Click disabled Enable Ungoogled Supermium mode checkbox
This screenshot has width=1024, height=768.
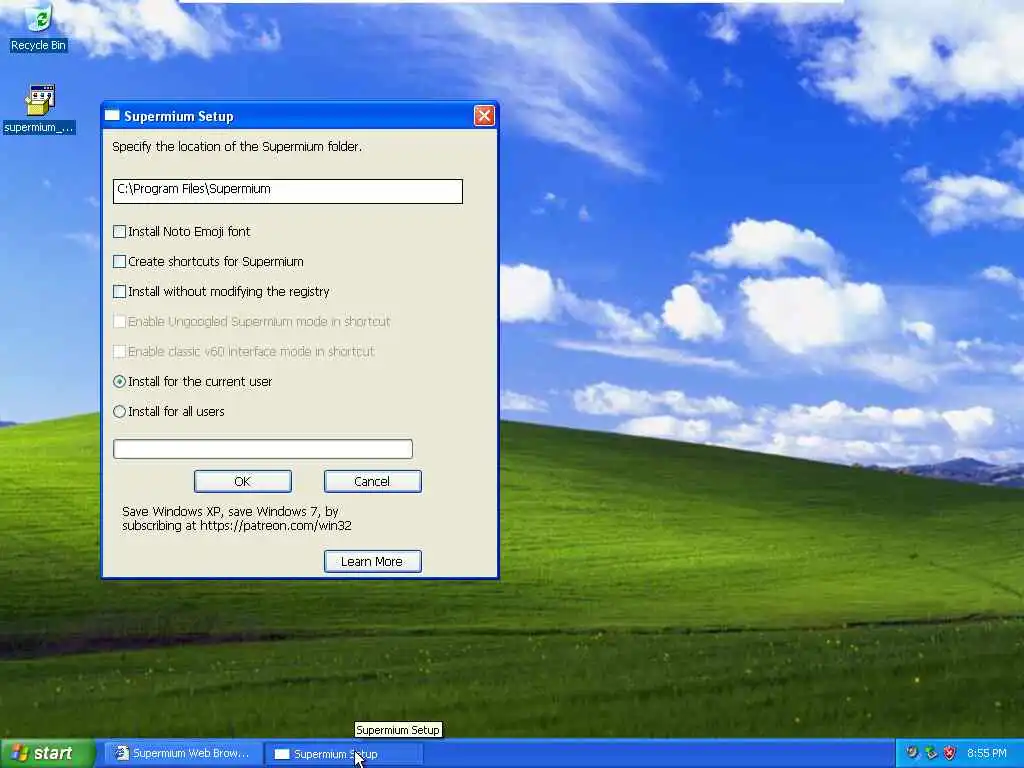[x=120, y=321]
